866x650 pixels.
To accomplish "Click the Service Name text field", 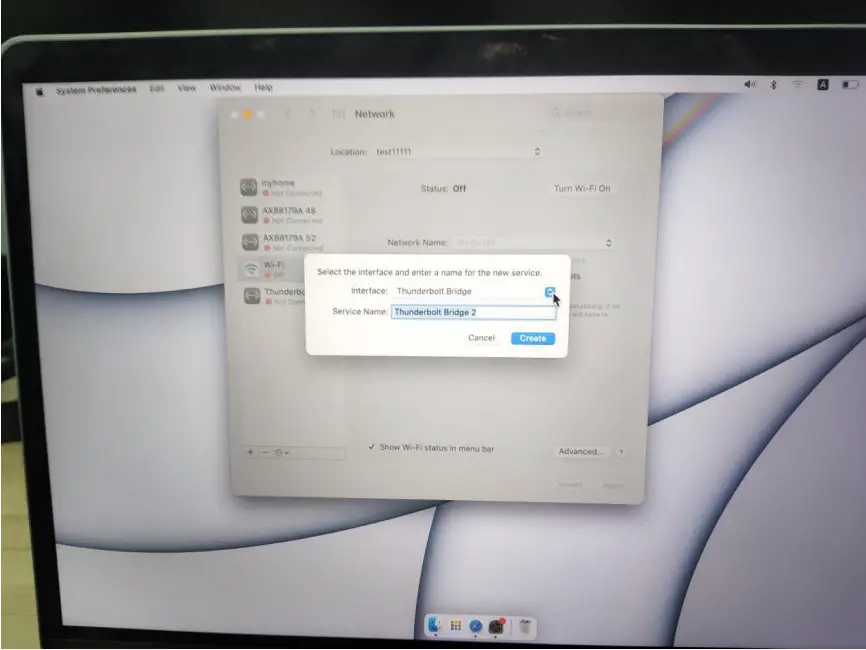I will pos(473,312).
